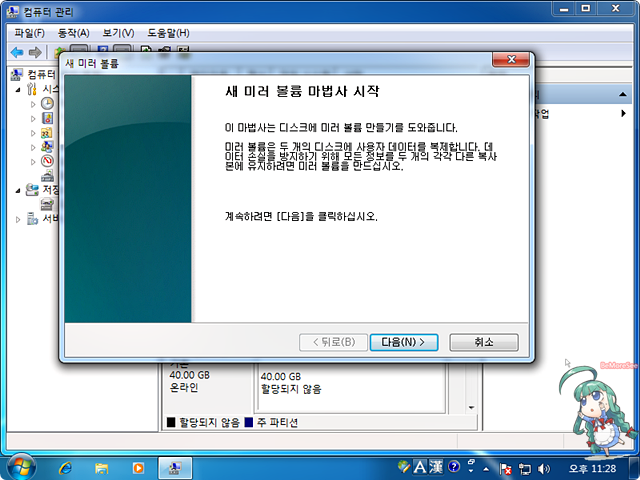
Task: Launch Windows Media Player from taskbar
Action: point(138,467)
